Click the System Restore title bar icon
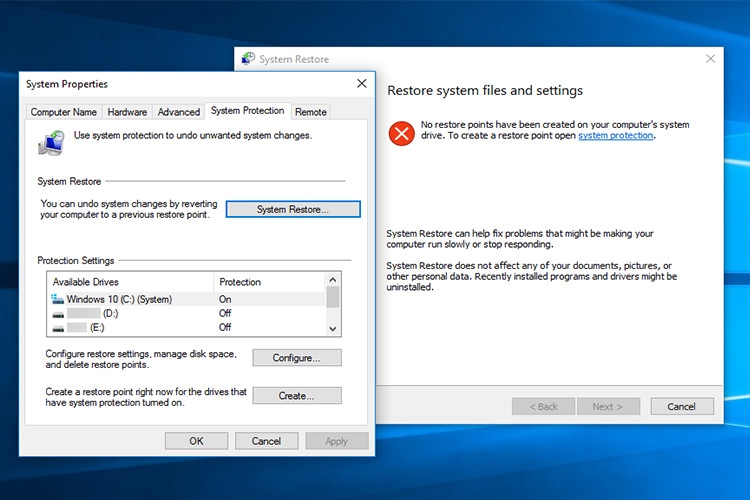Image resolution: width=750 pixels, height=500 pixels. [248, 58]
